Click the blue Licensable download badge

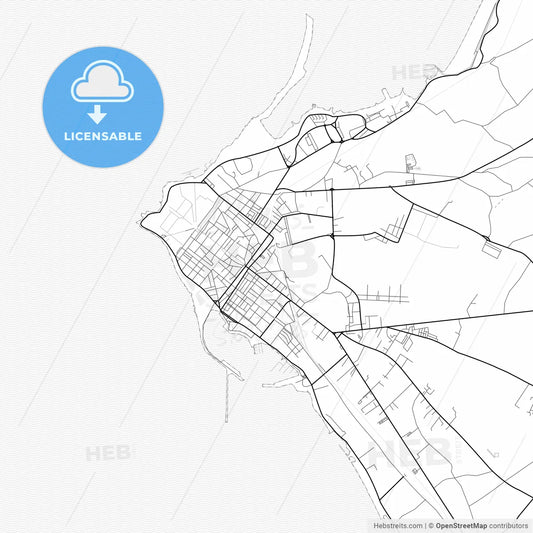click(x=103, y=107)
